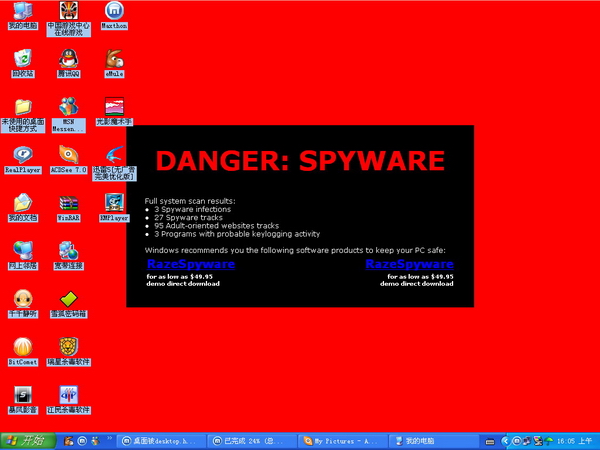The width and height of the screenshot is (600, 450).
Task: Click the "27 Spyware tracks" line
Action: [188, 217]
